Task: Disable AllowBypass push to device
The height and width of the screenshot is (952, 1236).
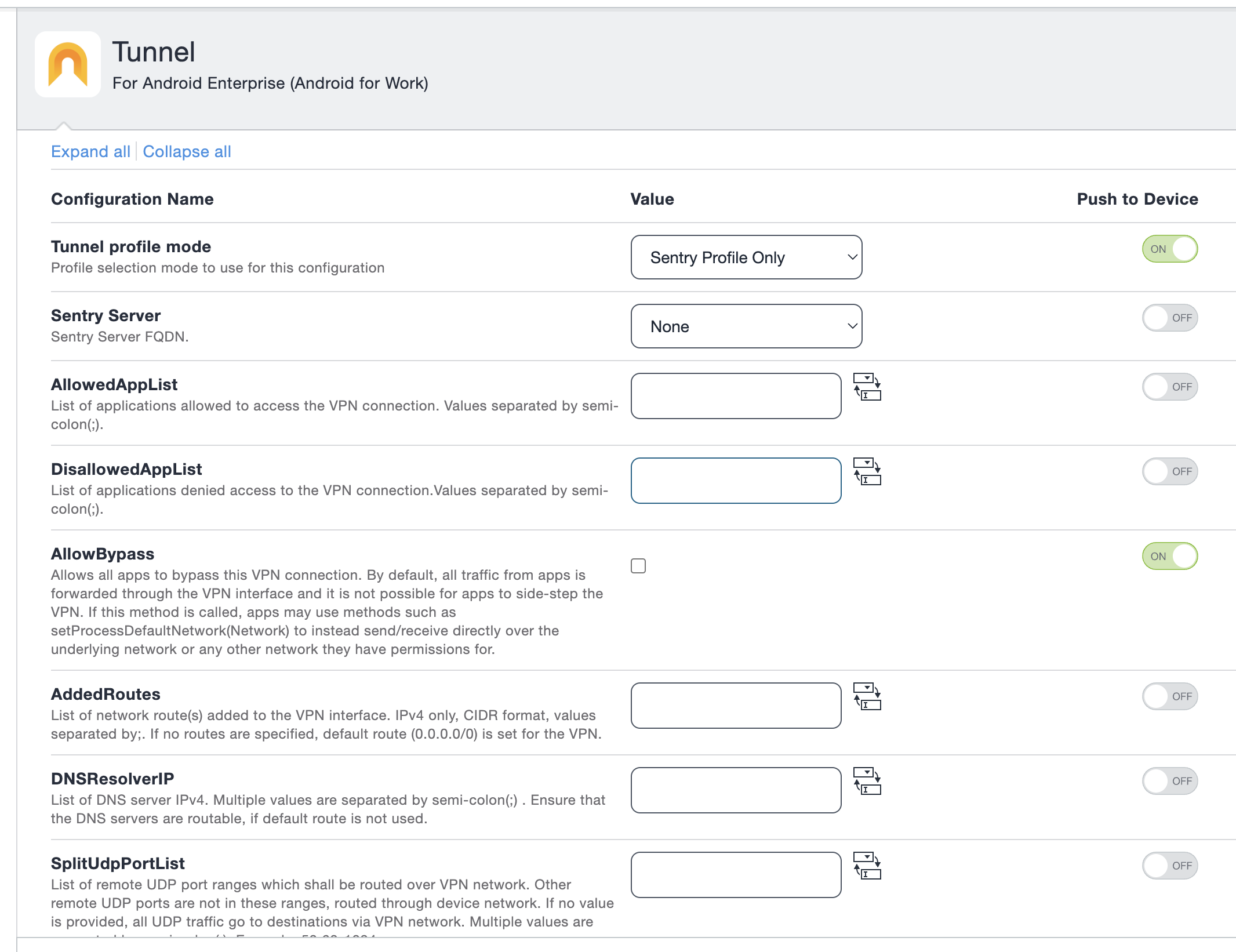Action: tap(1169, 555)
